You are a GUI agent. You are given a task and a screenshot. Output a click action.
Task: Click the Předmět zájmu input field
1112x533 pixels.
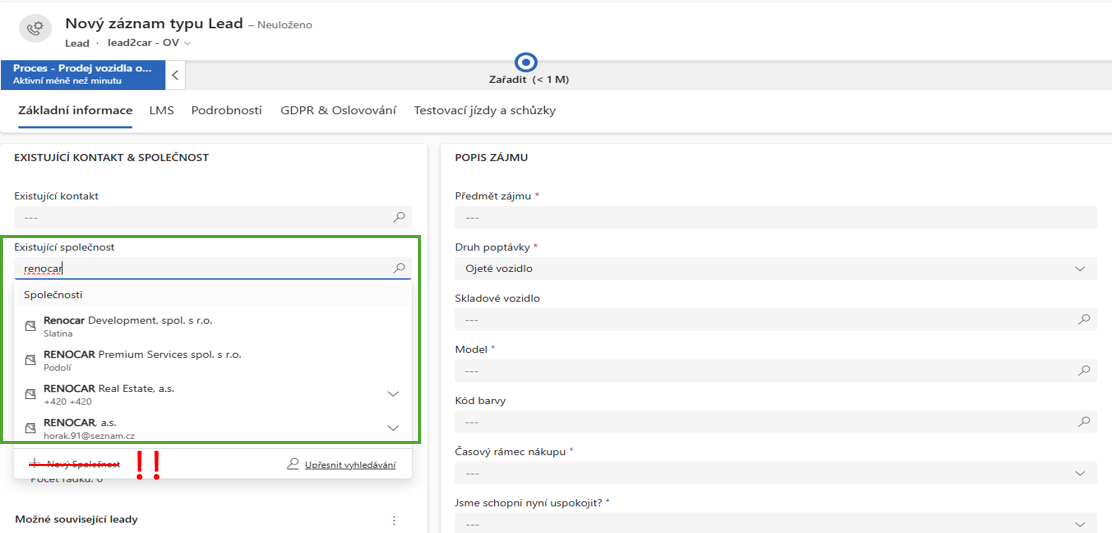[x=775, y=217]
